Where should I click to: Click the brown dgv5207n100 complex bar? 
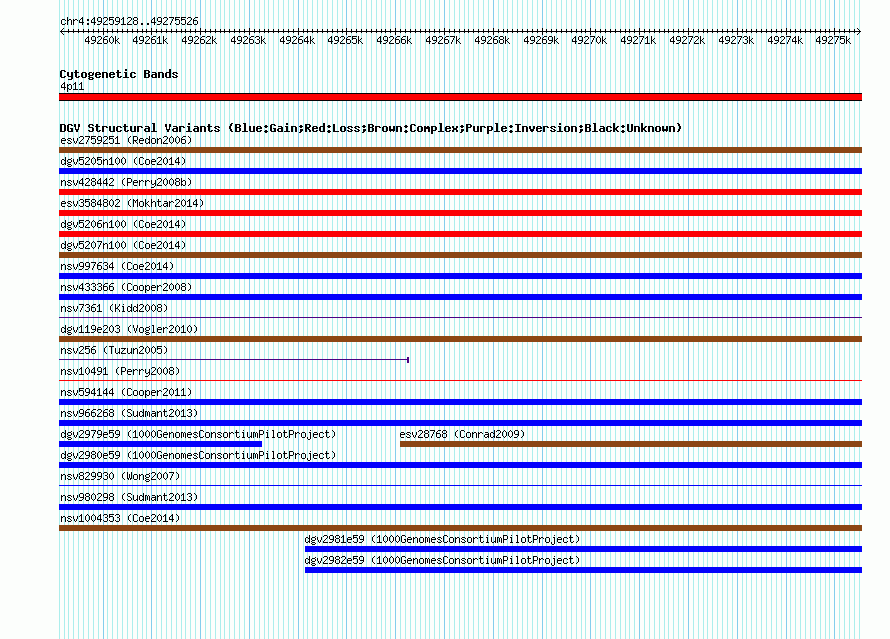point(460,255)
